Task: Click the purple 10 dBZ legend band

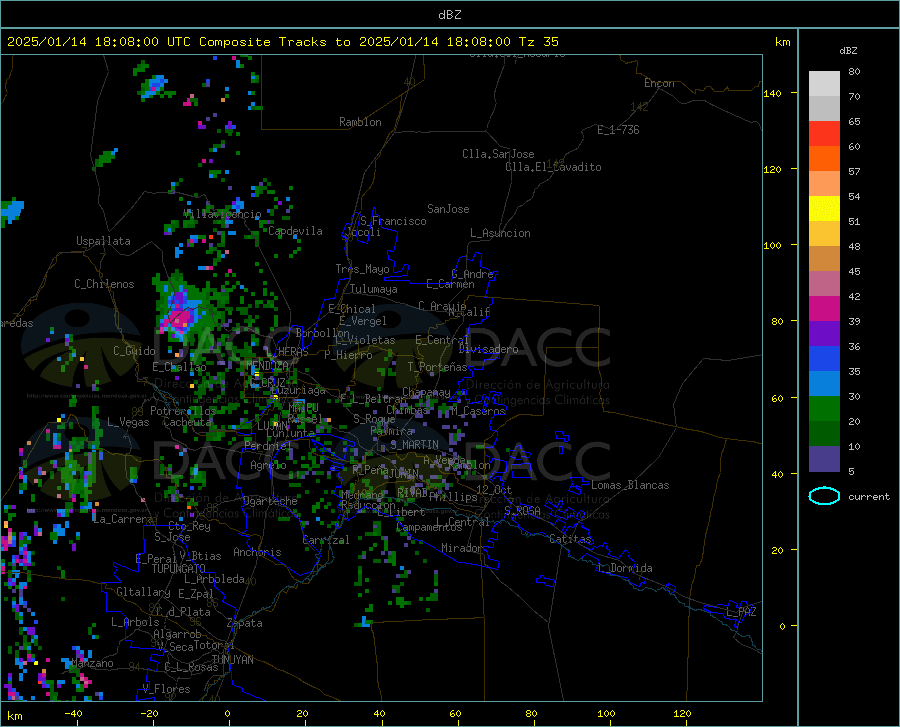Action: [824, 458]
